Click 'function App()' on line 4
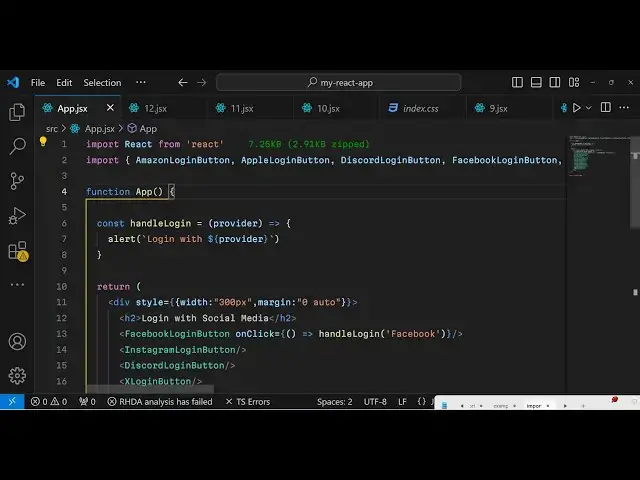Screen dimensions: 640x480 coord(124,191)
